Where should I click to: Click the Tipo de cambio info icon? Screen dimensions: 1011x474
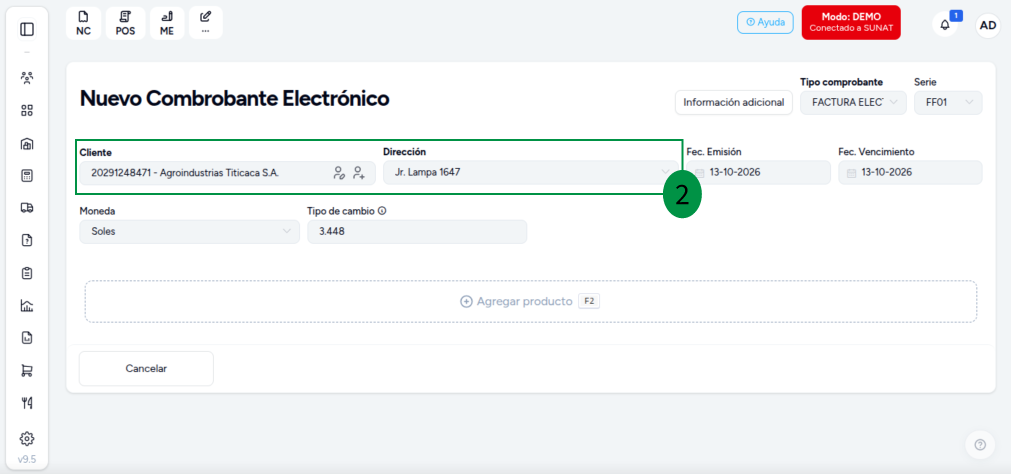coord(382,211)
